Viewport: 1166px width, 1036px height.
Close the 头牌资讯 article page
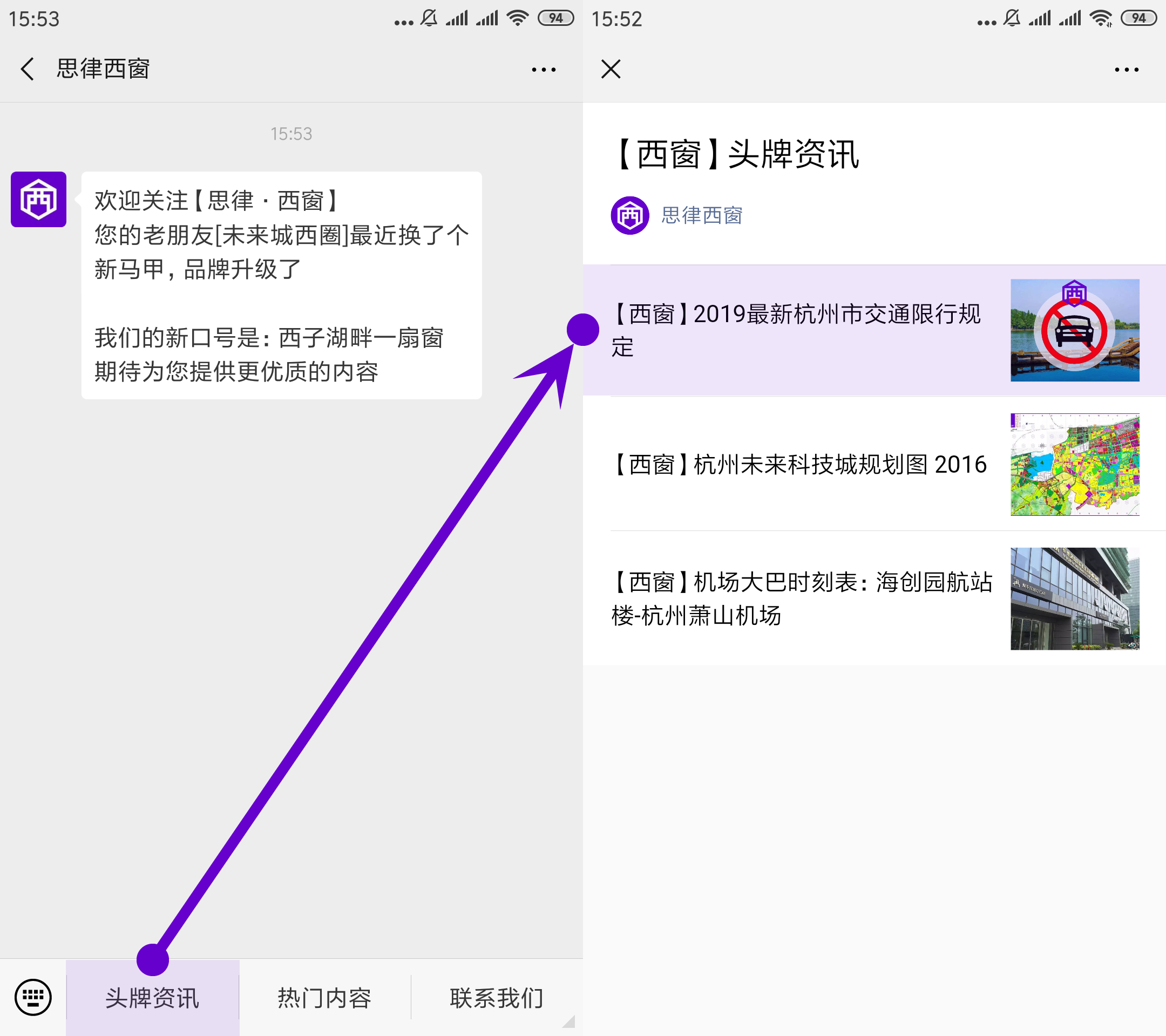click(610, 69)
